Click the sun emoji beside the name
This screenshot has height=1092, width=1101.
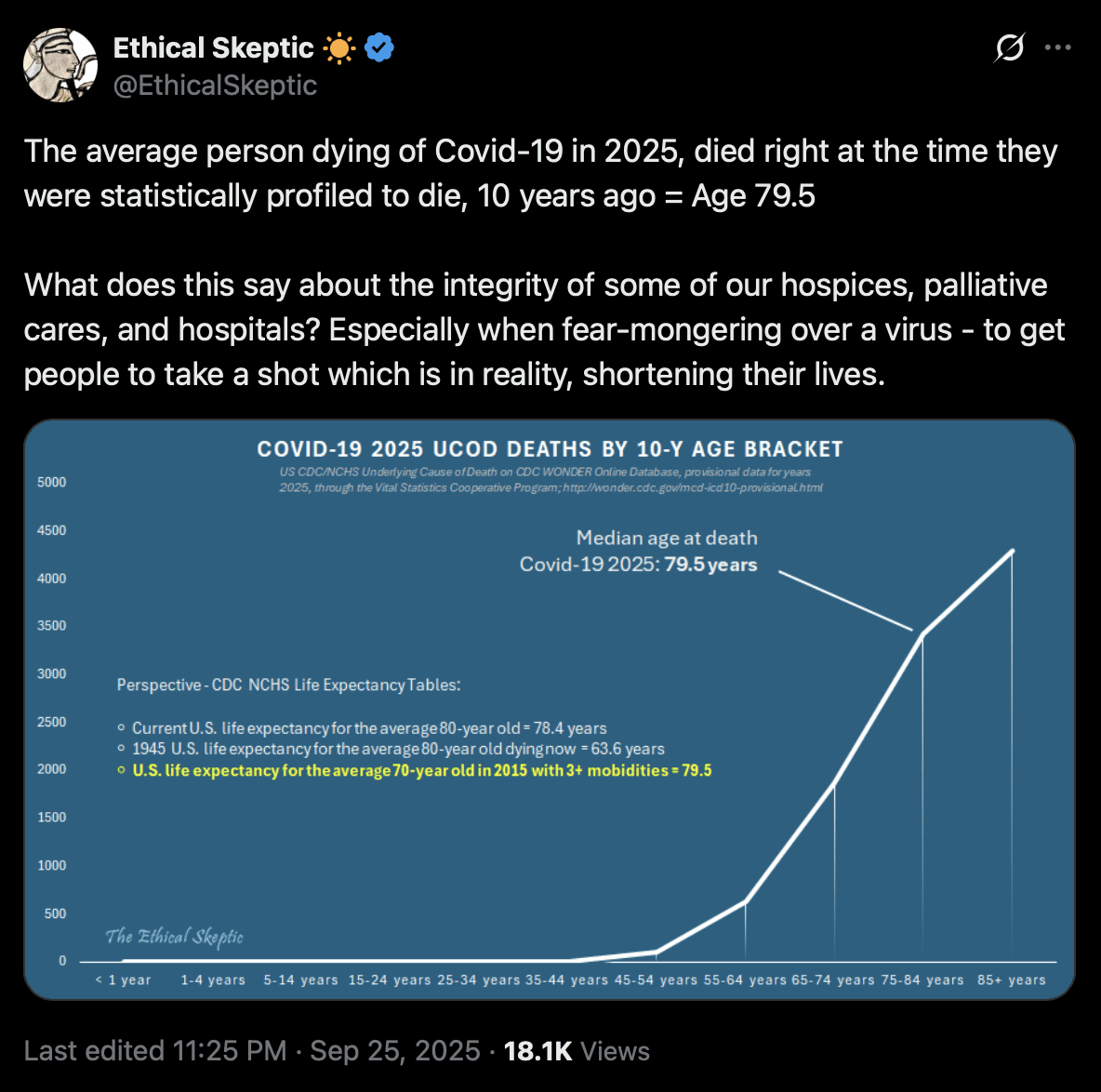339,47
